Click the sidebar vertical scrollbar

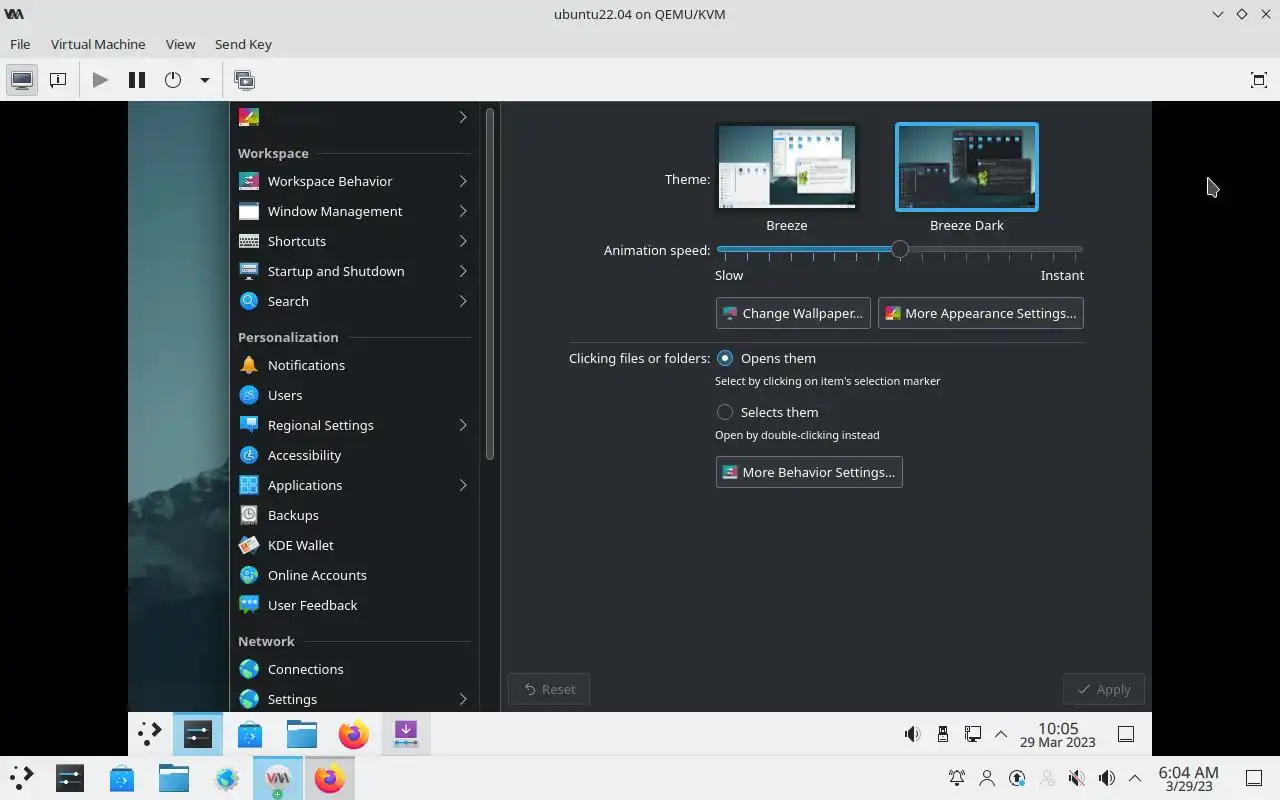coord(490,285)
